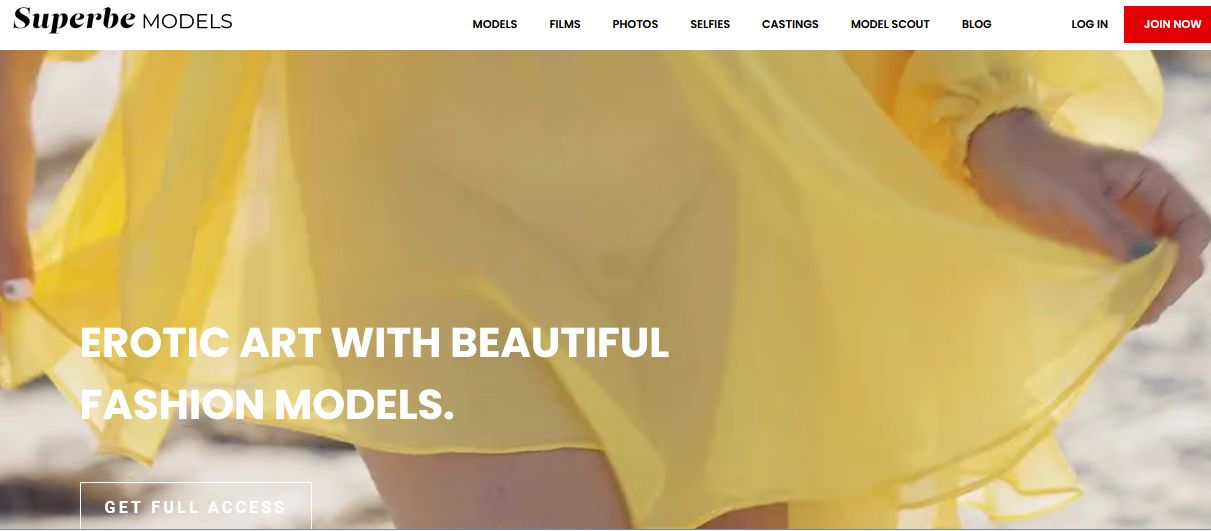This screenshot has height=531, width=1211.
Task: Click the red JOIN NOW button
Action: [1167, 24]
